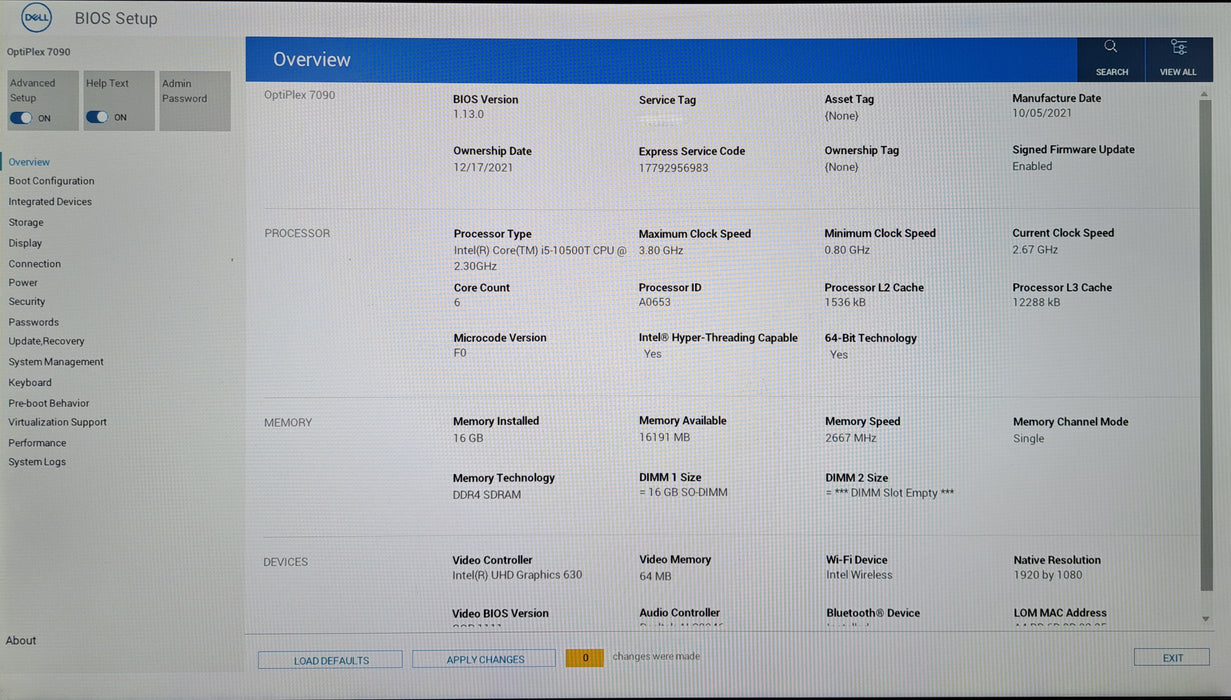
Task: Click Maximum Clock Speed 3.80 GHz
Action: (x=661, y=250)
